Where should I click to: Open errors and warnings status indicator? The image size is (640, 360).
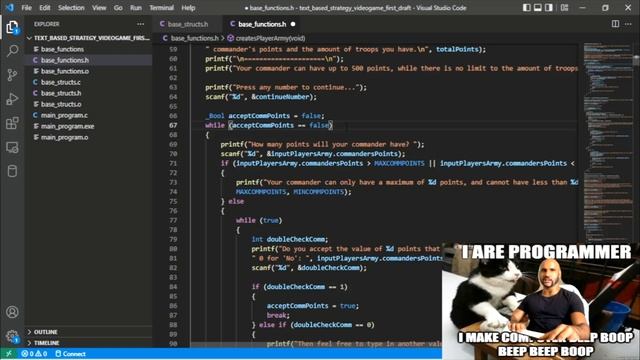34,354
